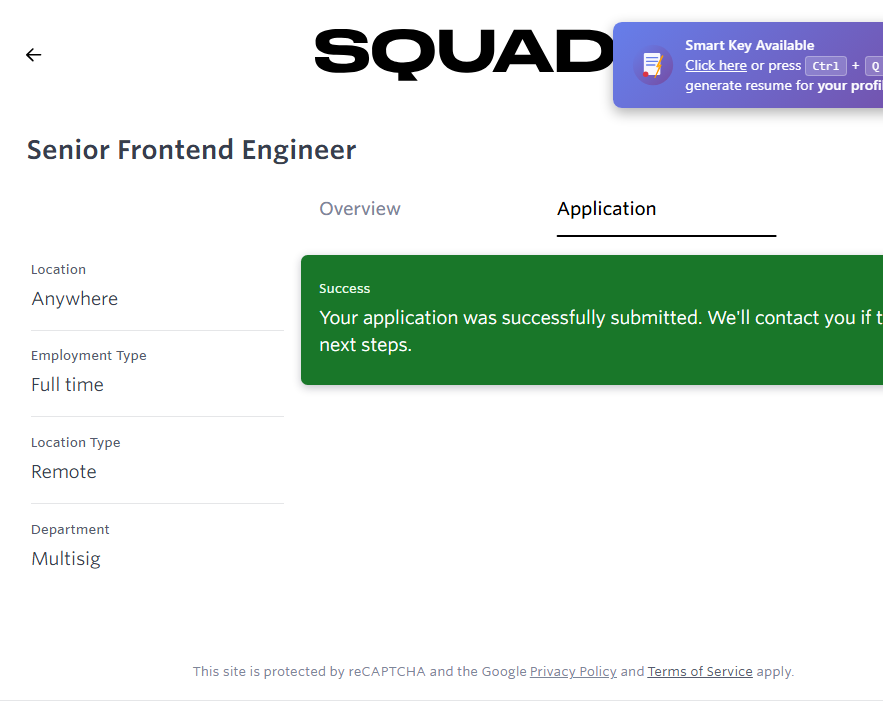
Task: Open the Google Privacy Policy link
Action: pyautogui.click(x=573, y=672)
